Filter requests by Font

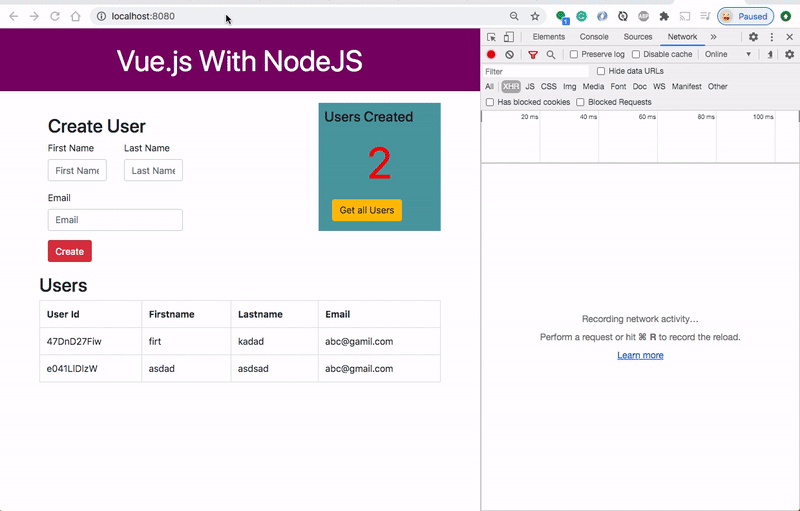coord(618,86)
